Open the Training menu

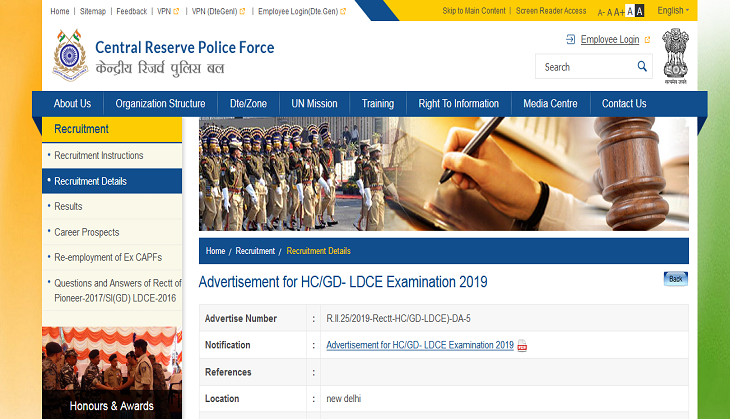[378, 103]
